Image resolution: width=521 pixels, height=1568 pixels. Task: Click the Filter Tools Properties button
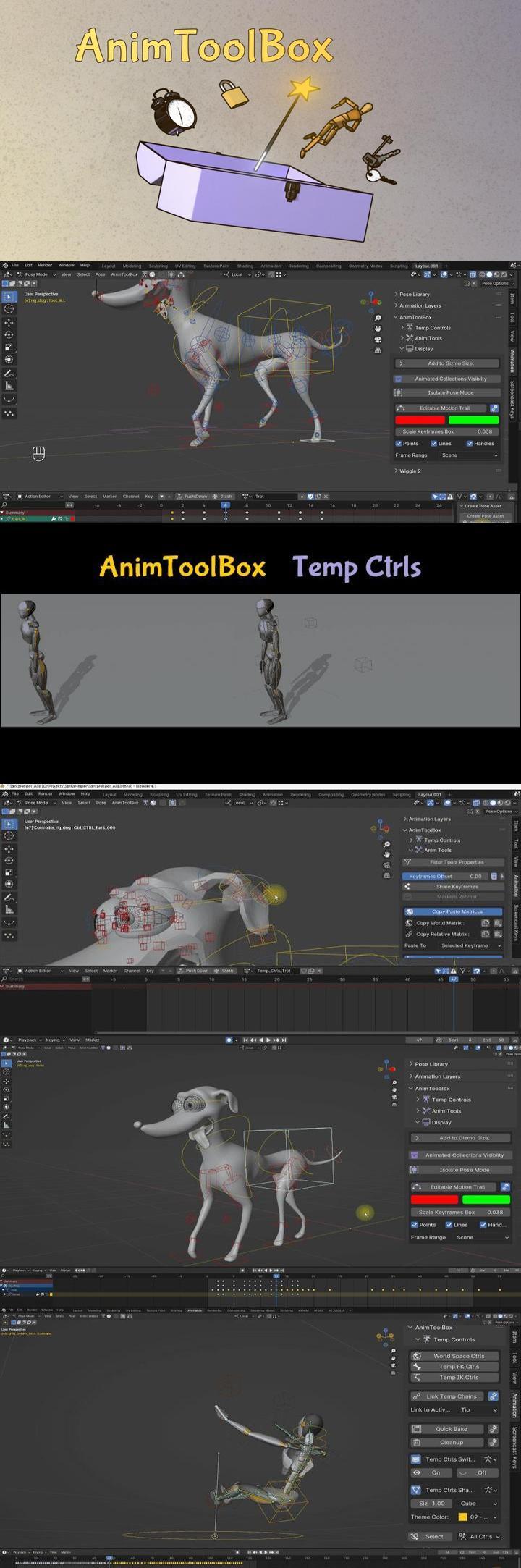tap(453, 862)
